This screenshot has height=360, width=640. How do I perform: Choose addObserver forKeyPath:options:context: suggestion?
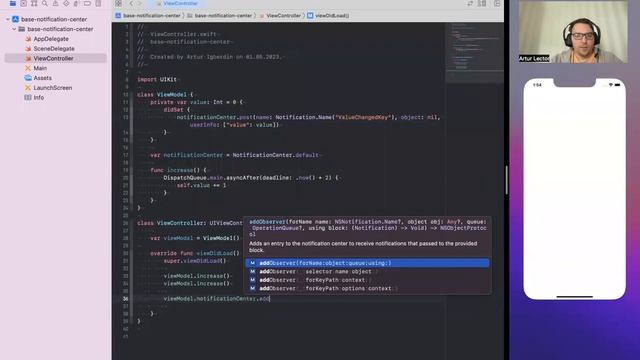coord(367,288)
